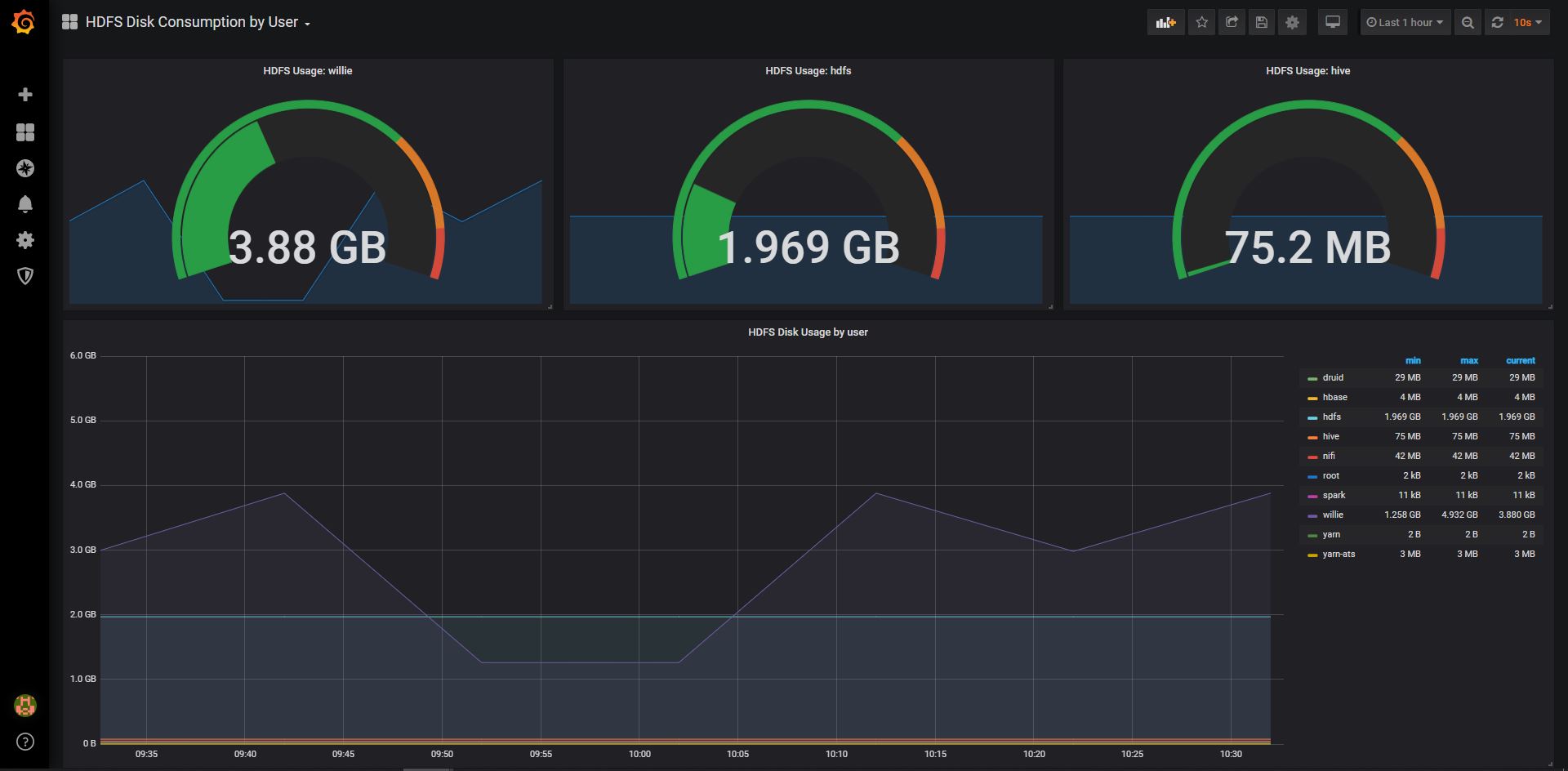The image size is (1568, 771).
Task: Enable TV cycle view mode
Action: pyautogui.click(x=1332, y=22)
